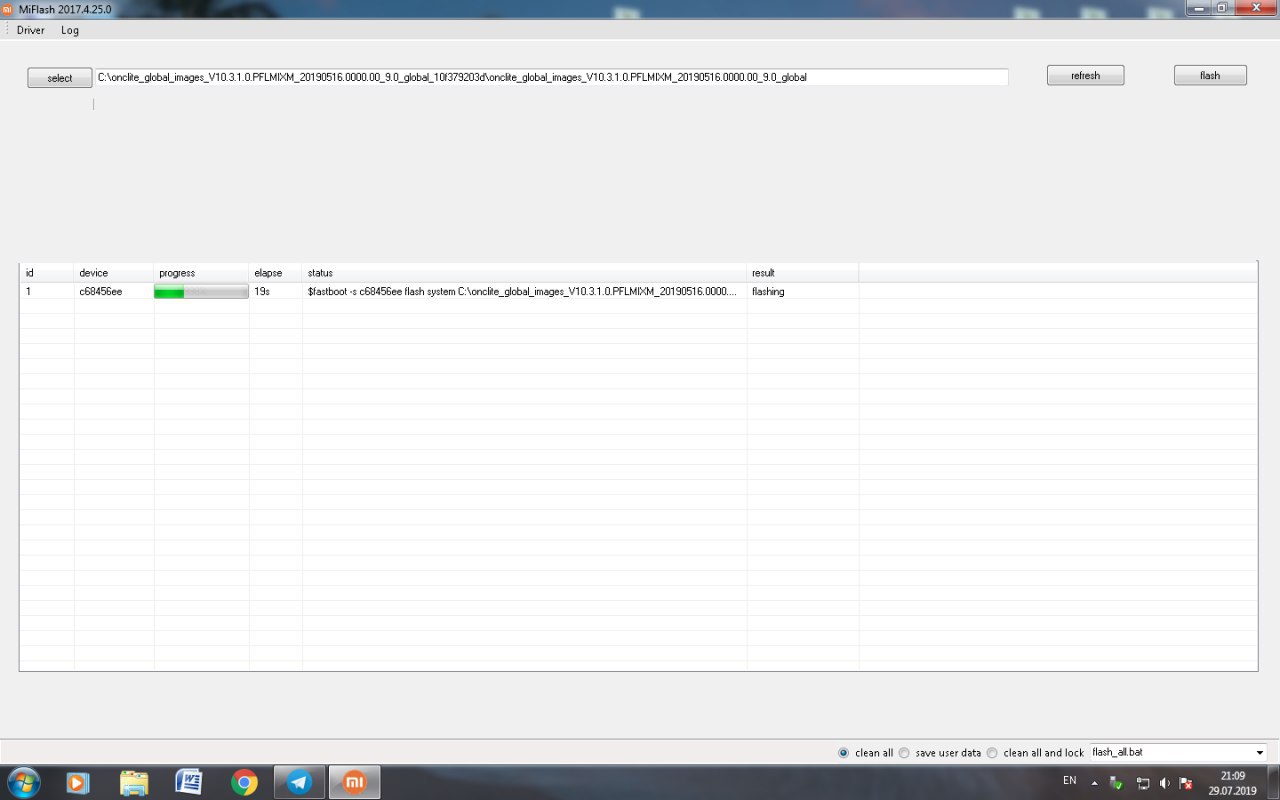Click the EN language indicator

[1070, 780]
